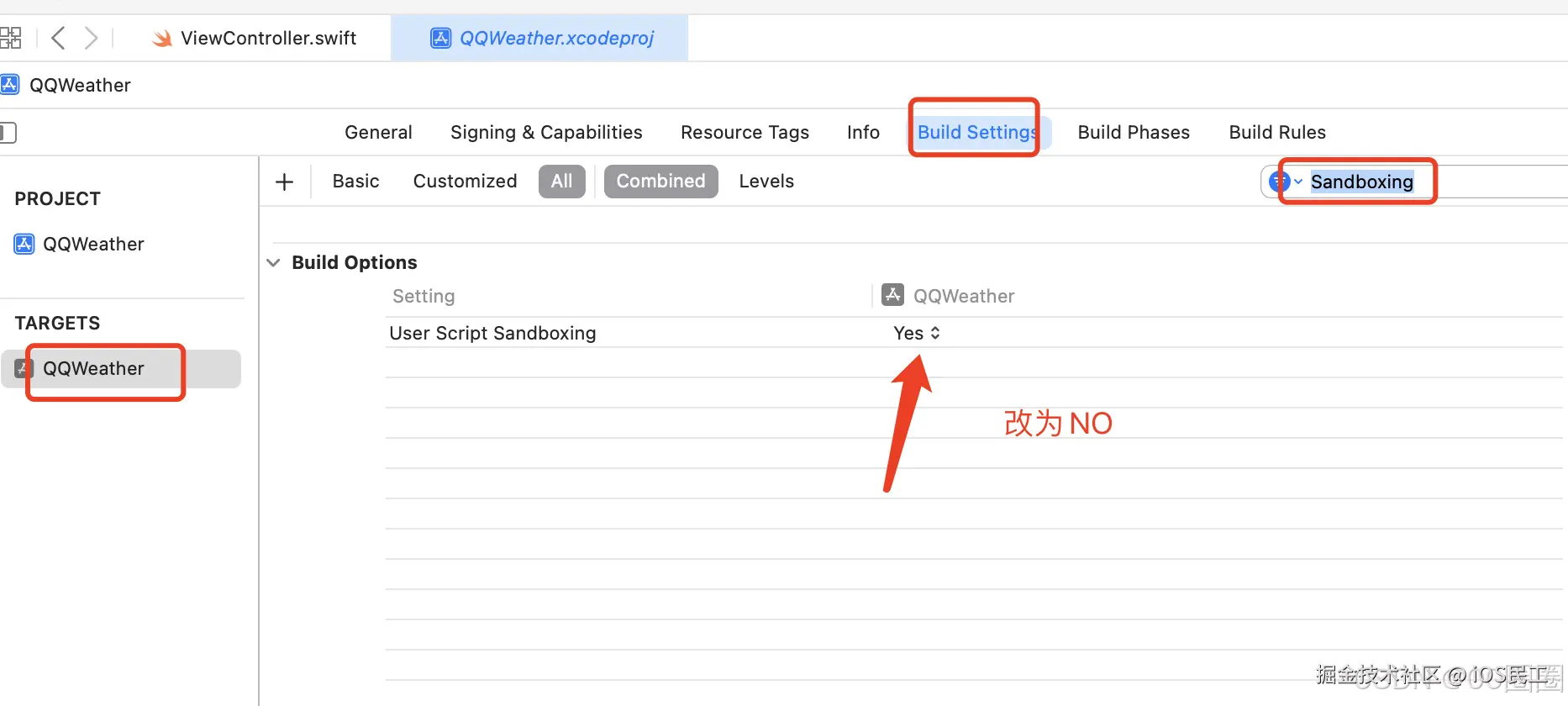Select QQWeather under TARGETS

pyautogui.click(x=121, y=369)
